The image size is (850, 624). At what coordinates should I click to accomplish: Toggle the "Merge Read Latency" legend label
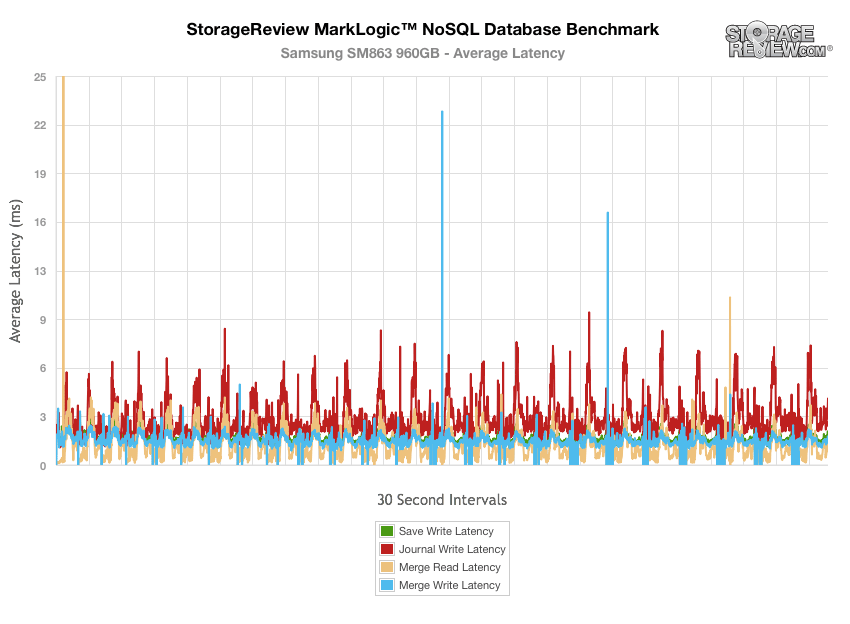(x=449, y=567)
